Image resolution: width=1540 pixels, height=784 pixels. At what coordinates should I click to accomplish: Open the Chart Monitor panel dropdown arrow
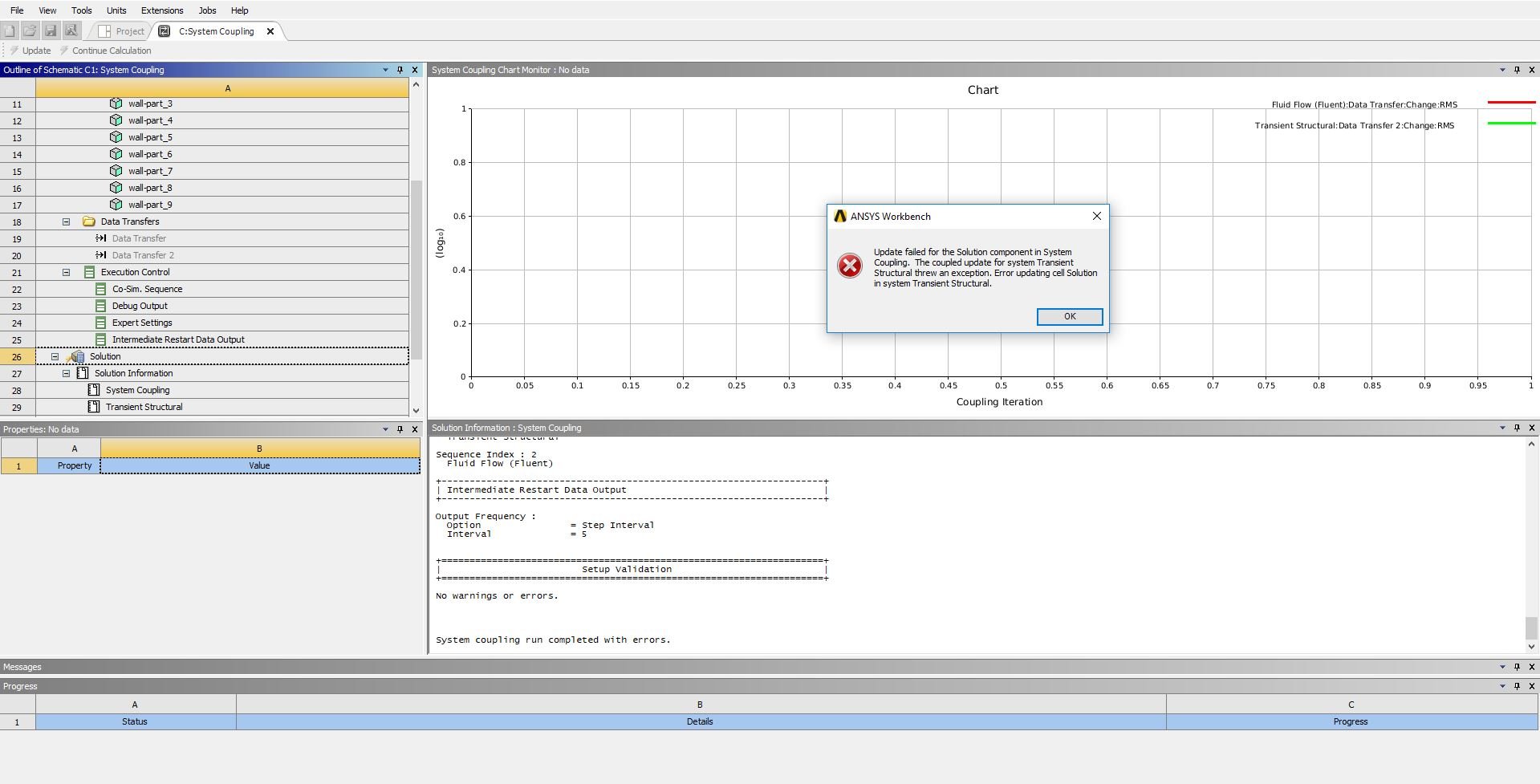1502,70
